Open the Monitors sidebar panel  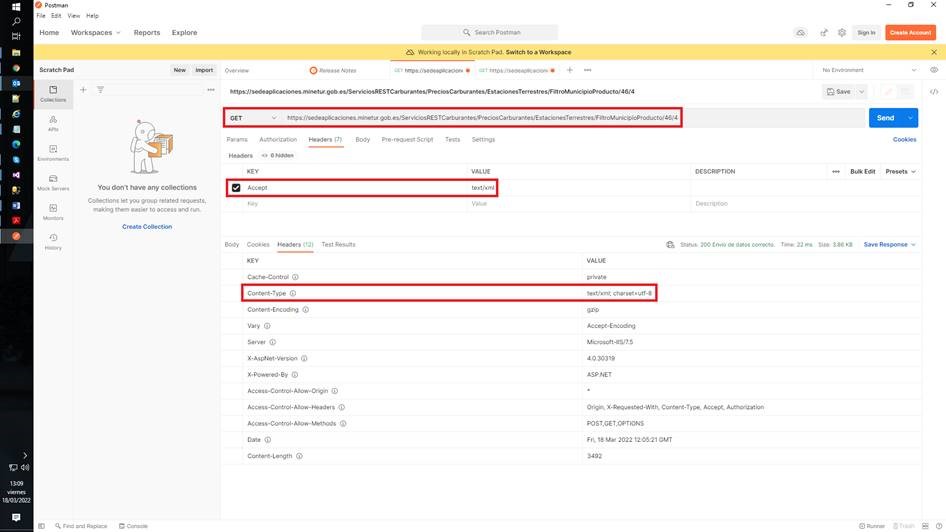53,212
